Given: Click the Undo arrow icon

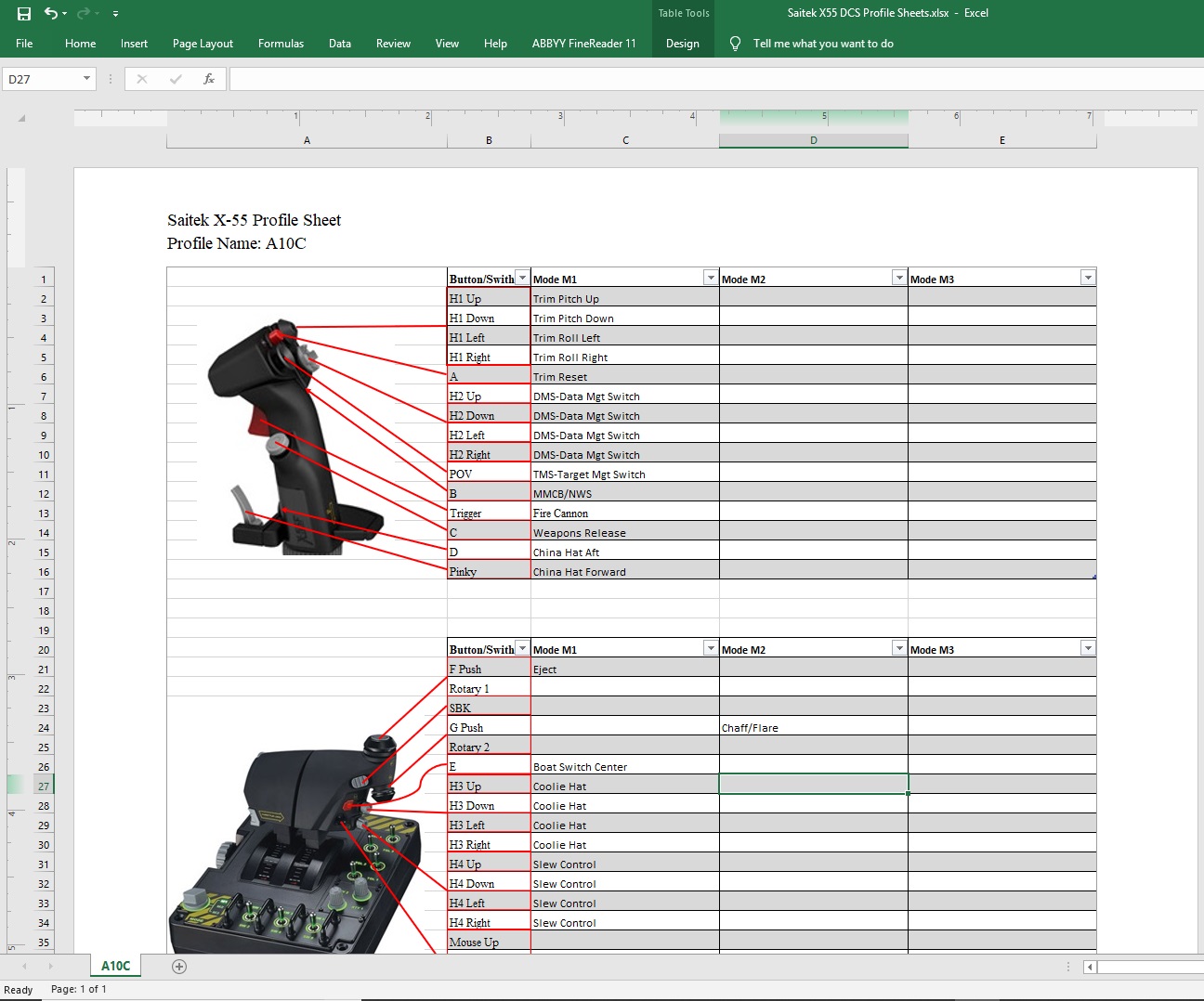Looking at the screenshot, I should click(50, 13).
